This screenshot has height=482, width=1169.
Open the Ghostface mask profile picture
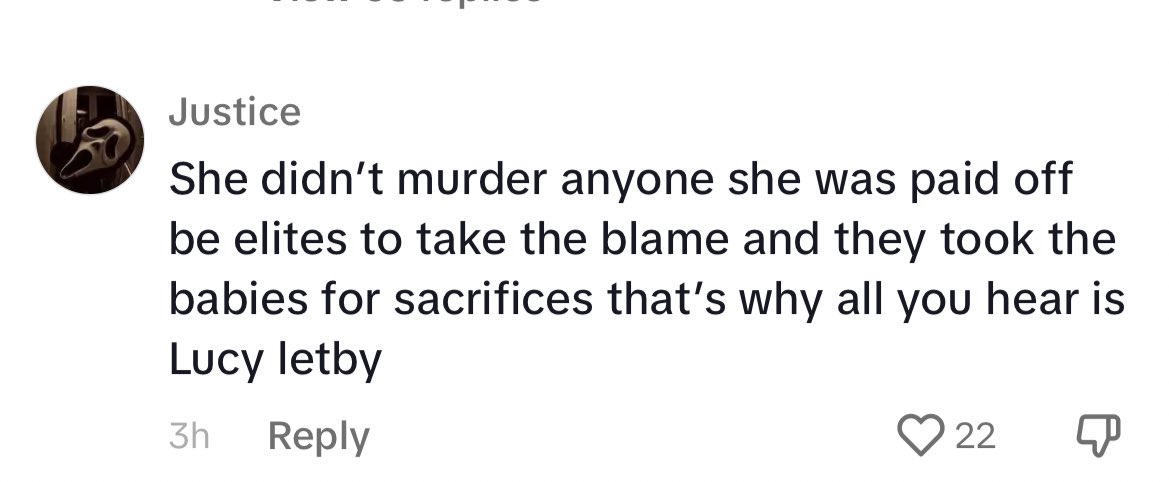point(90,140)
